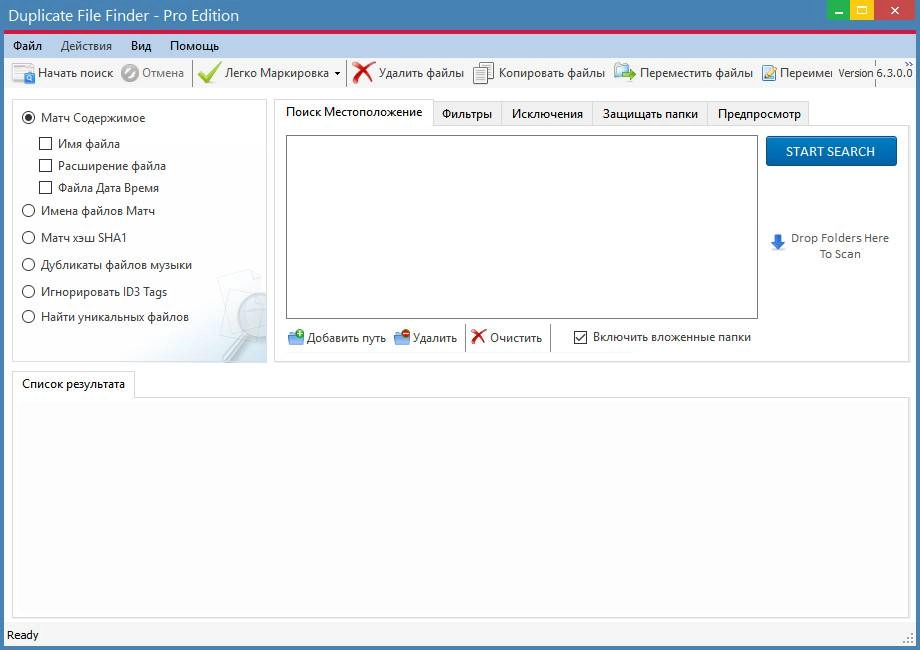Maximize the Duplicate File Finder window
The image size is (920, 650).
coord(862,11)
